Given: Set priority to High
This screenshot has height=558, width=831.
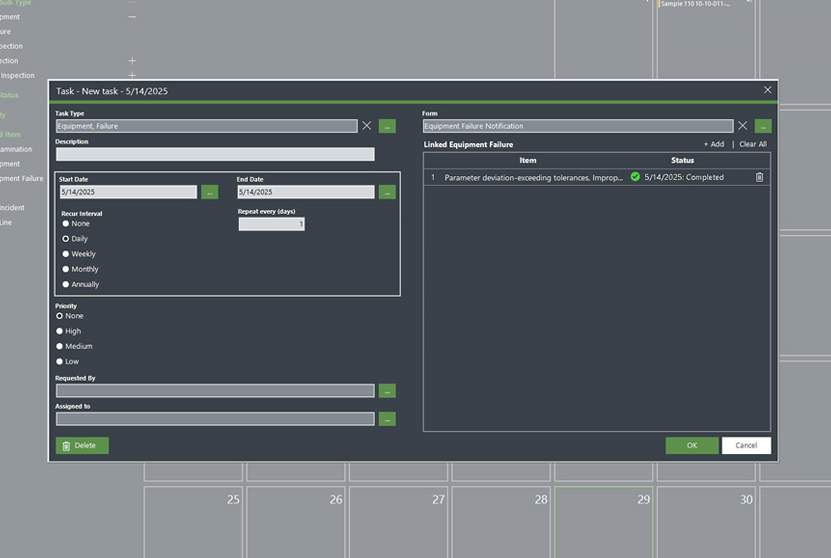Looking at the screenshot, I should click(x=60, y=331).
